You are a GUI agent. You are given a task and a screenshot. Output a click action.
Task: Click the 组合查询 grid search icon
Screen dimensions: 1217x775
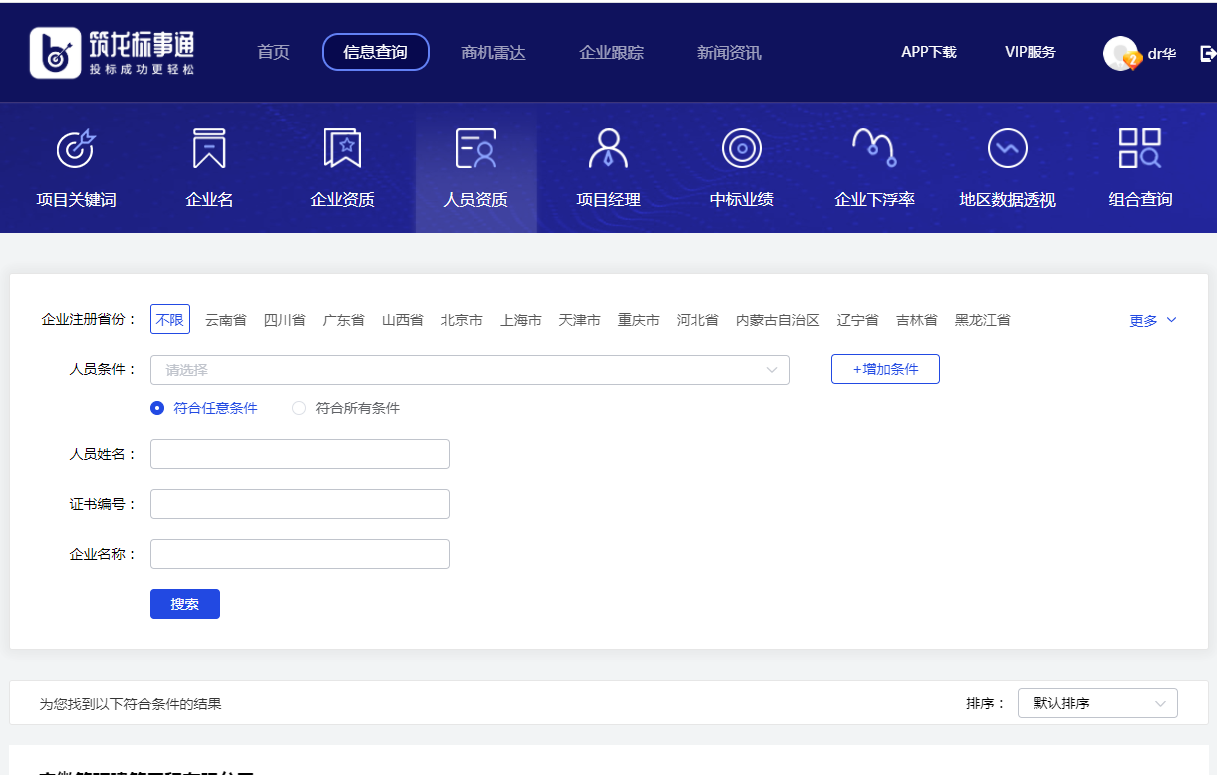pos(1140,149)
